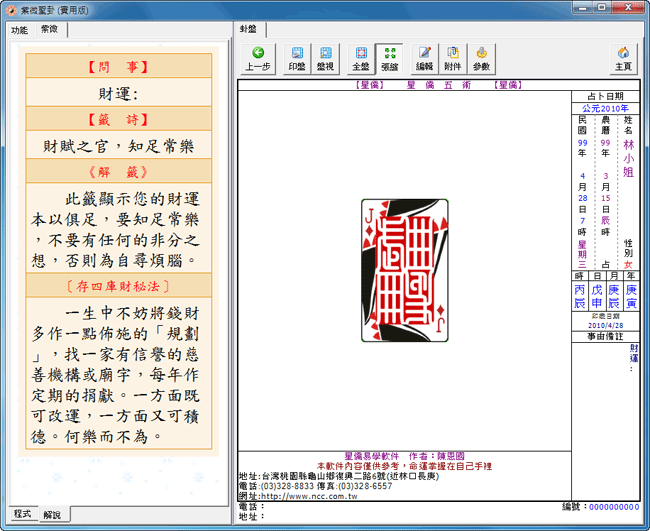Click the 占卜日期 header cell

pyautogui.click(x=605, y=96)
